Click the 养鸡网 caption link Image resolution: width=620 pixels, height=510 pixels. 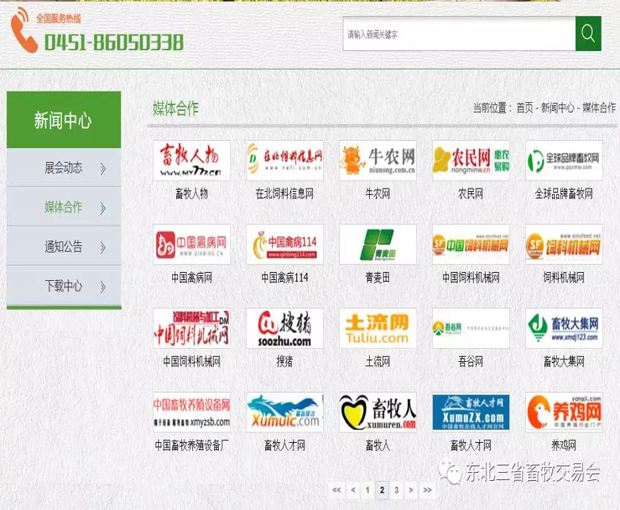tap(564, 446)
